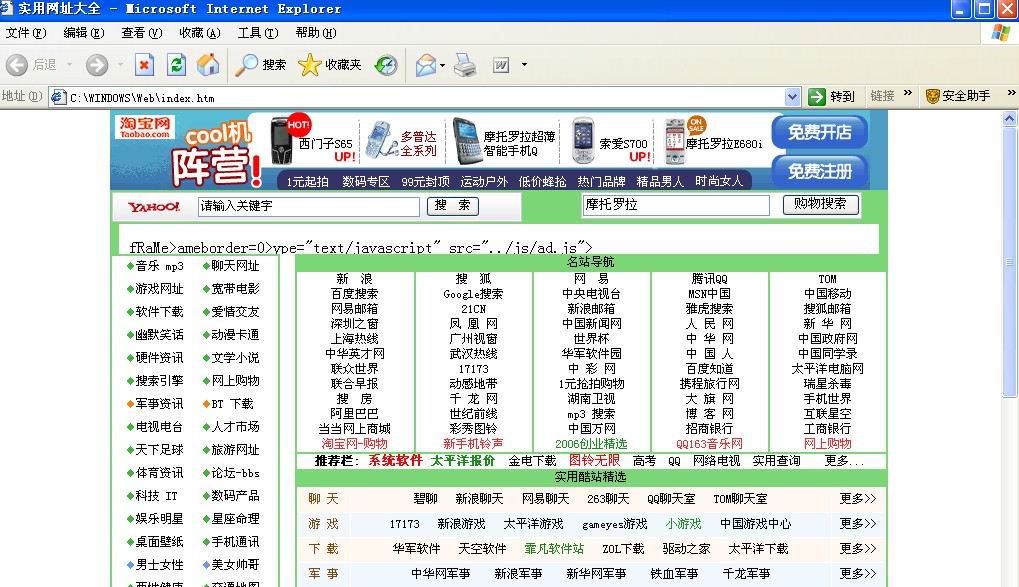Click the 购物搜索 button
Screen dimensions: 1019x587
pyautogui.click(x=820, y=204)
